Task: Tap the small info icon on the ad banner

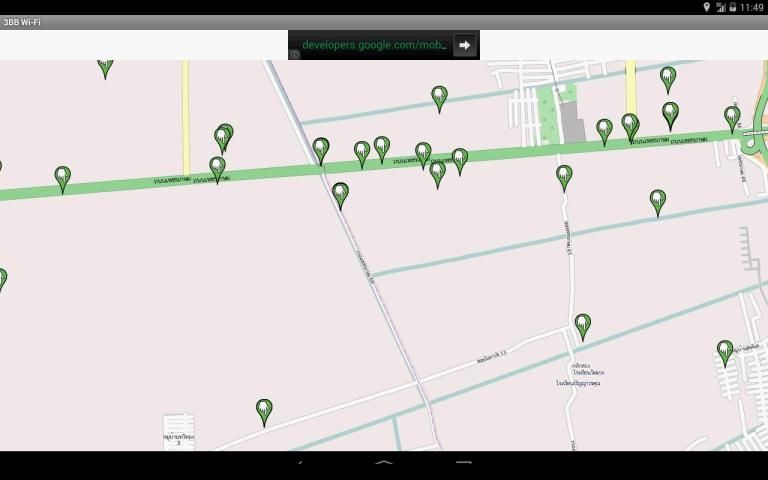Action: [294, 55]
